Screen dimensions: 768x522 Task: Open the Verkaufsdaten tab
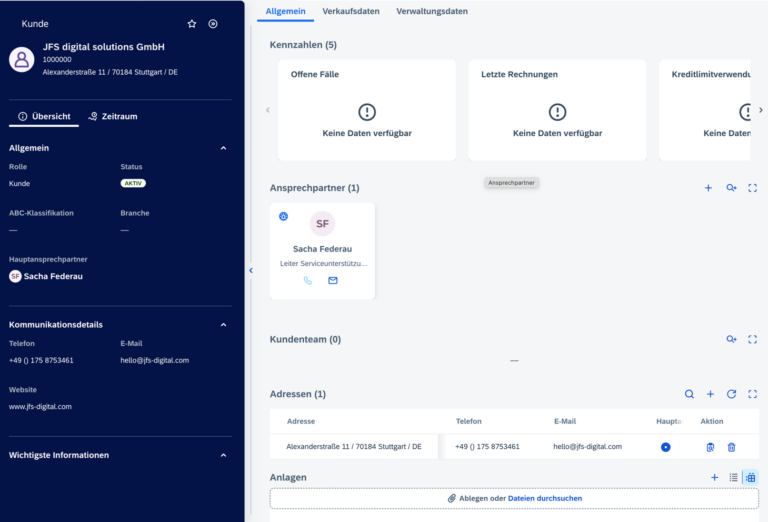pos(350,11)
